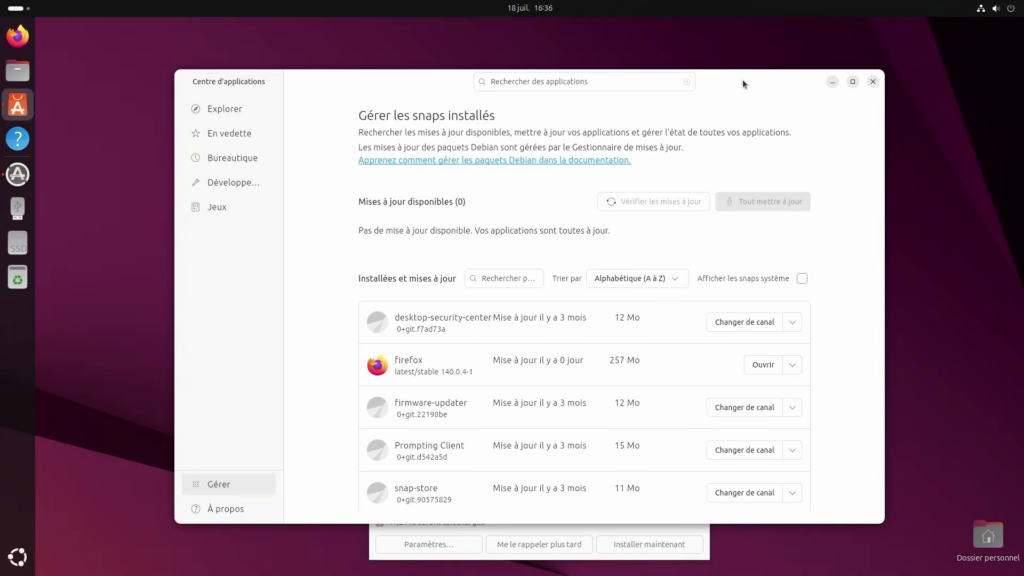Open the Jeux category in sidebar
Viewport: 1024px width, 576px height.
coord(217,207)
